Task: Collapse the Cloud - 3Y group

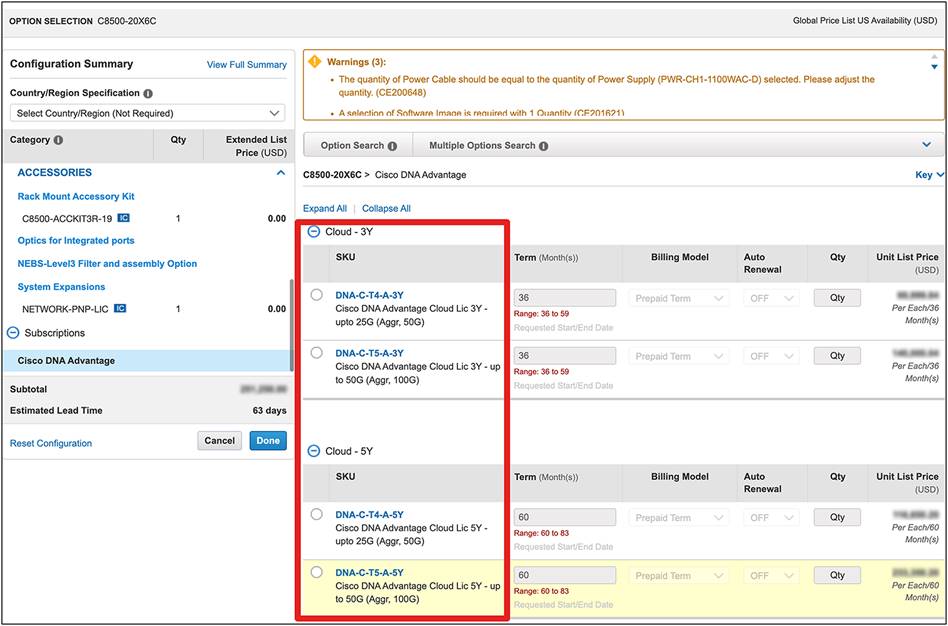Action: point(313,232)
